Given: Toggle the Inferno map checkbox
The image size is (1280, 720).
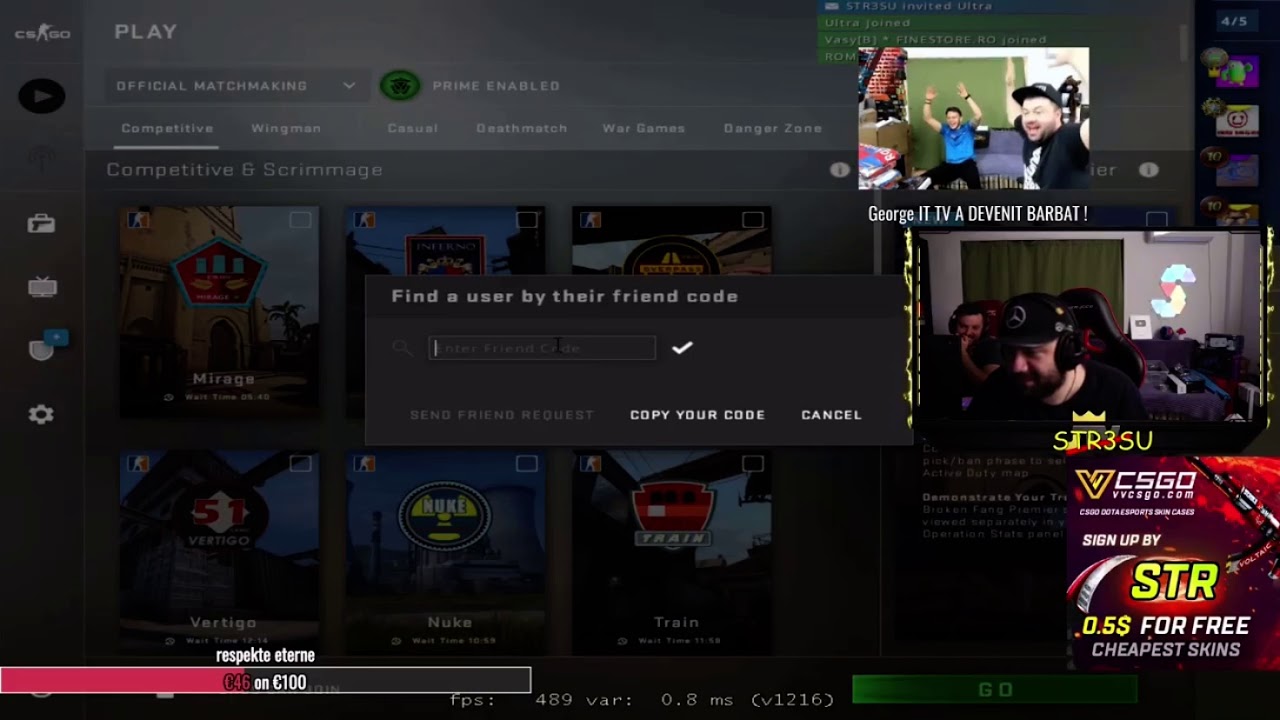Looking at the screenshot, I should tap(526, 220).
